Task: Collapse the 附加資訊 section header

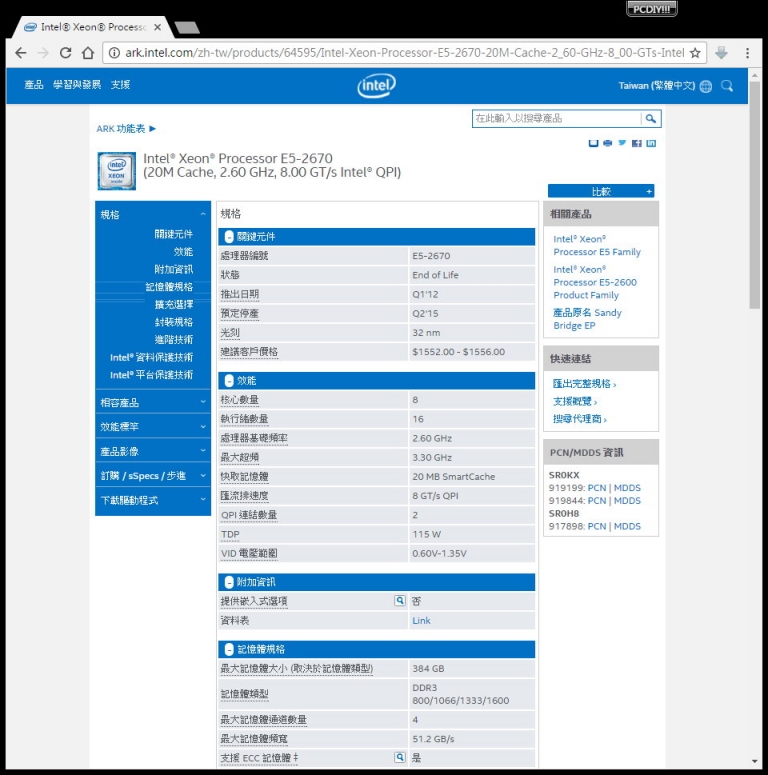Action: (377, 582)
